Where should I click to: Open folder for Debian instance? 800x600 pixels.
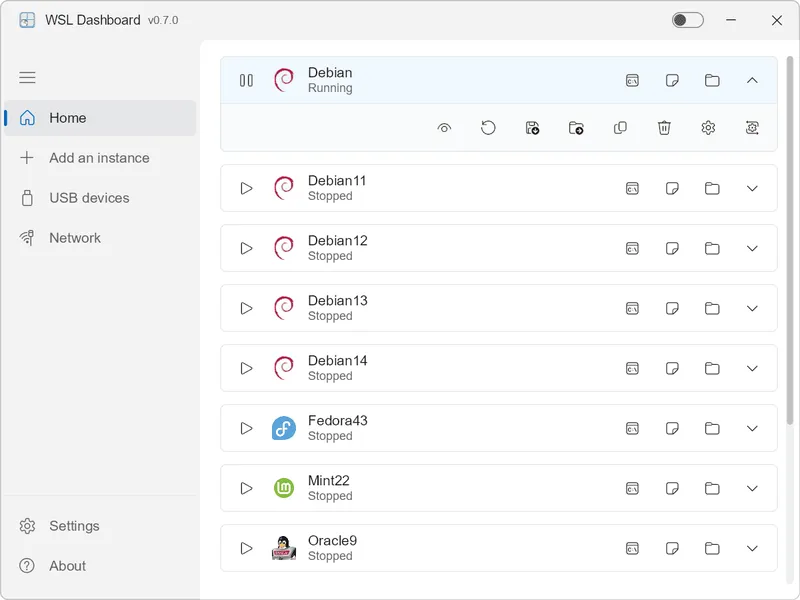point(712,81)
